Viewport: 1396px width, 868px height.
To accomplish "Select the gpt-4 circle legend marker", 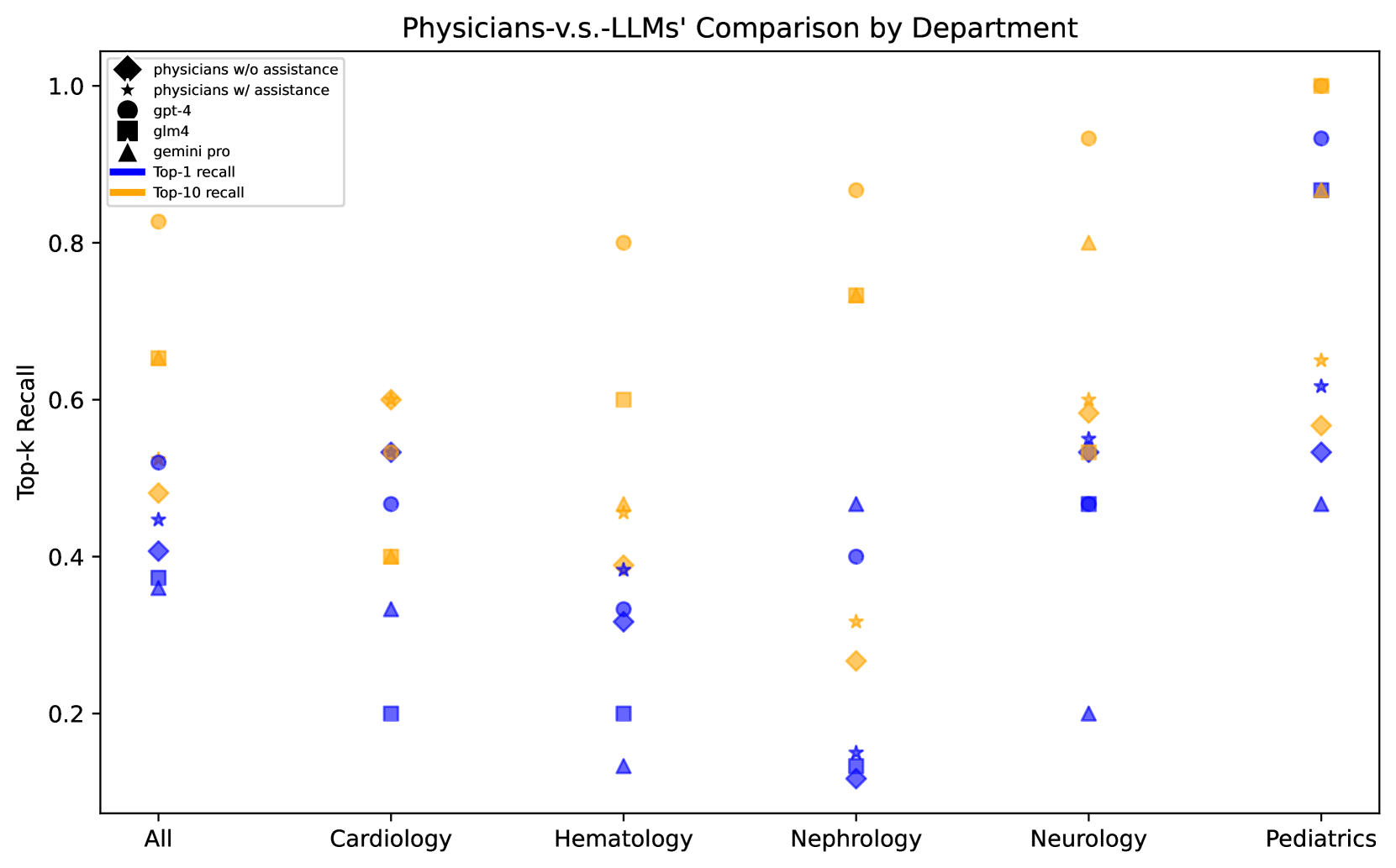I will pos(128,110).
